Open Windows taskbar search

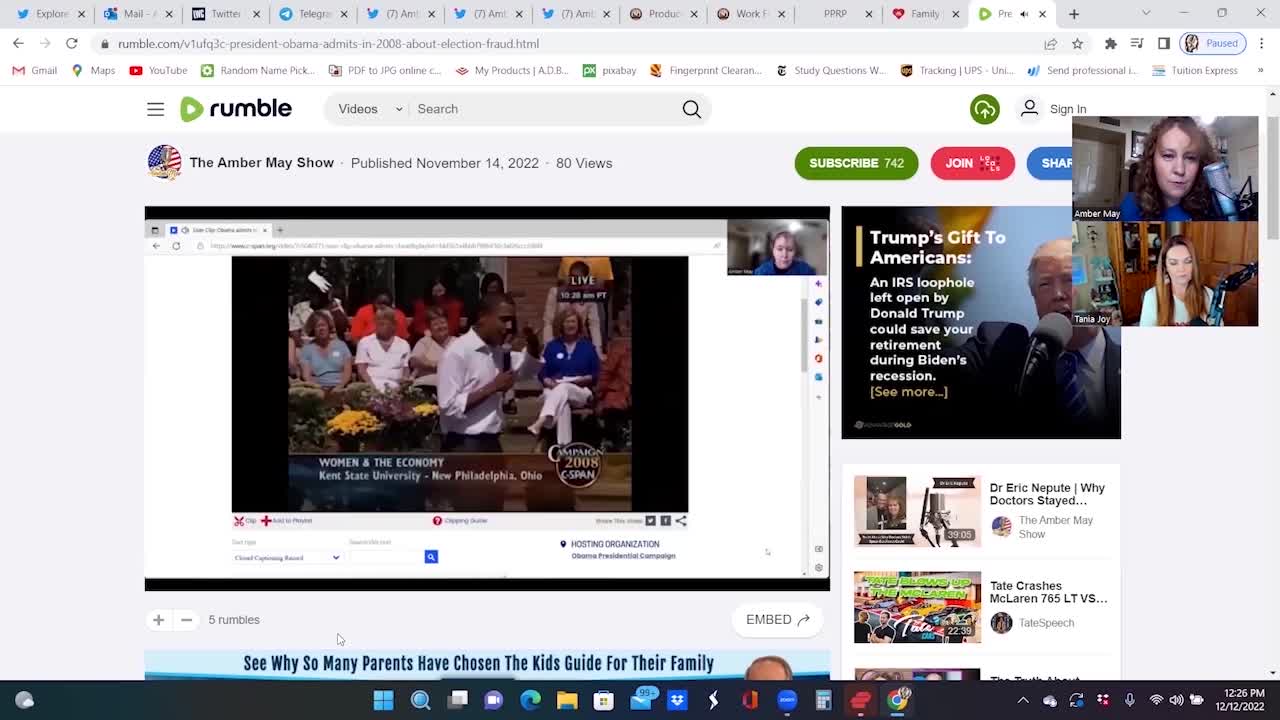click(x=420, y=700)
